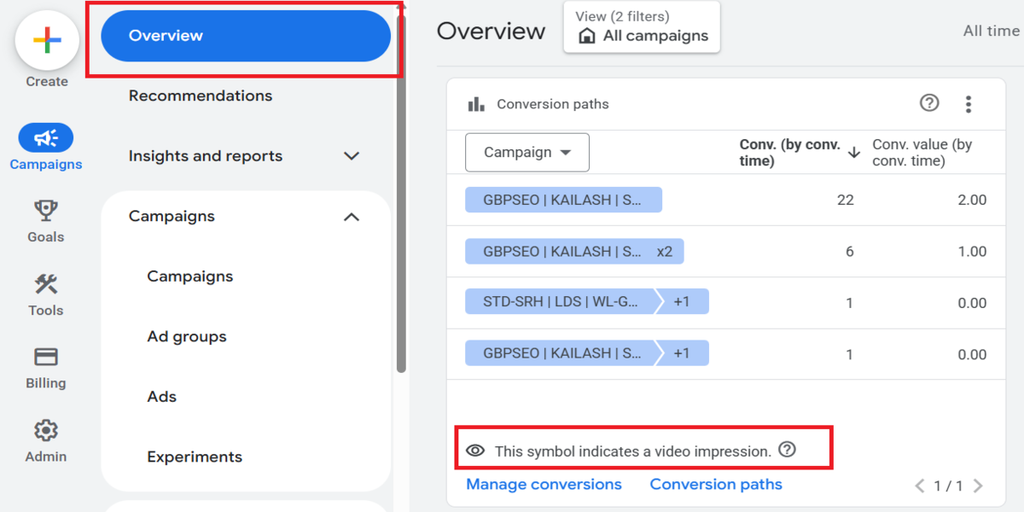Click the eye video impression symbol

tap(475, 450)
